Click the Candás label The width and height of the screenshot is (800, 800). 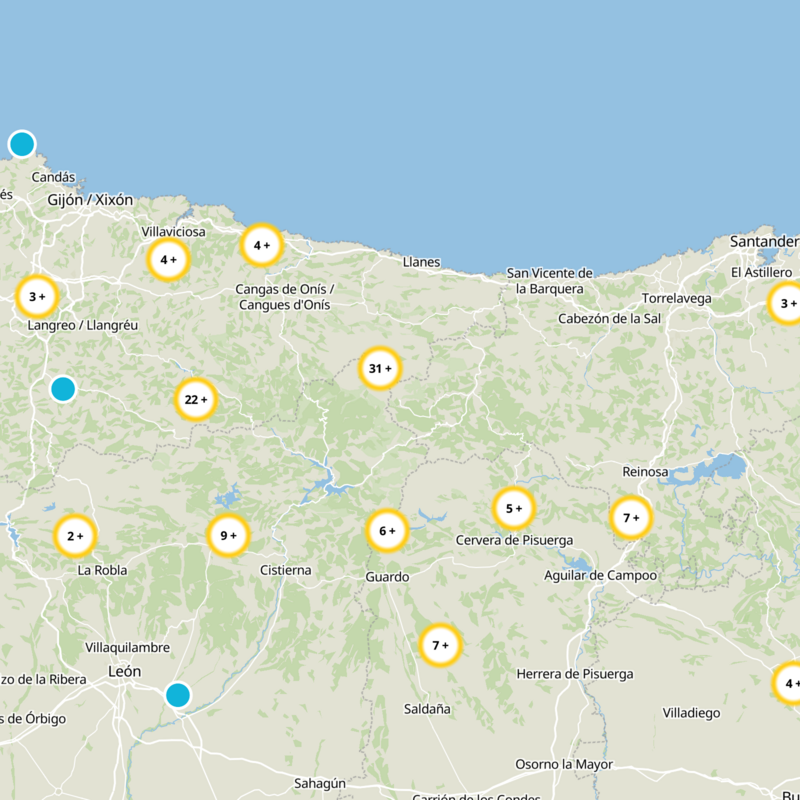coord(53,177)
